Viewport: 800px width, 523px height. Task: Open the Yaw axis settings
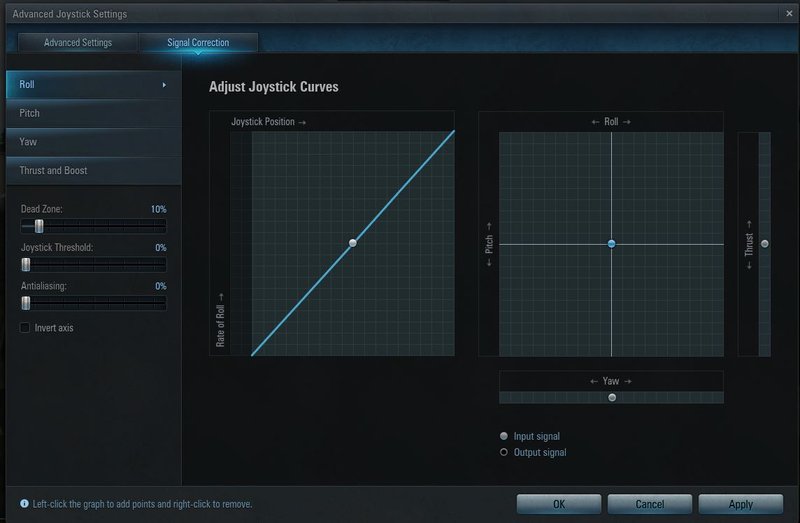(94, 142)
